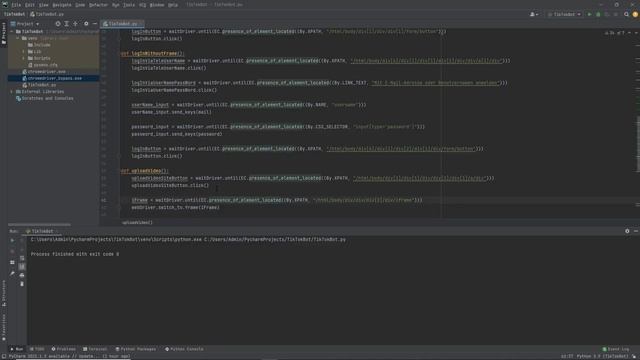Open the Run tool window button

(17, 349)
